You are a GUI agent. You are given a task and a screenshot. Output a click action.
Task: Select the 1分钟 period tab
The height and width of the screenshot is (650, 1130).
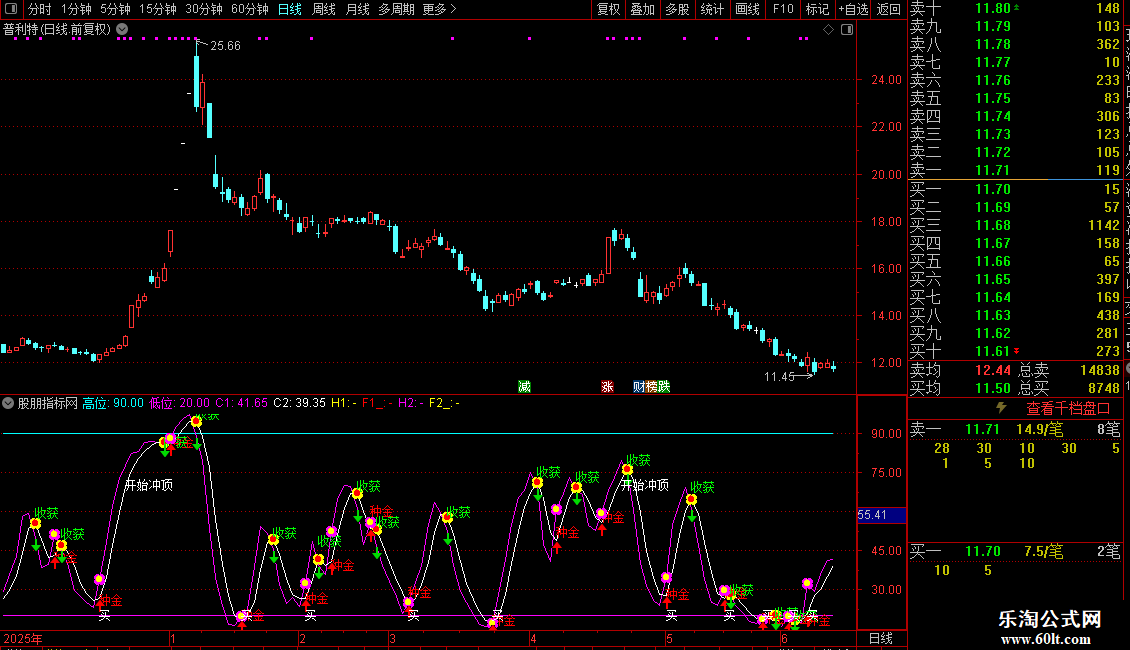click(x=76, y=9)
